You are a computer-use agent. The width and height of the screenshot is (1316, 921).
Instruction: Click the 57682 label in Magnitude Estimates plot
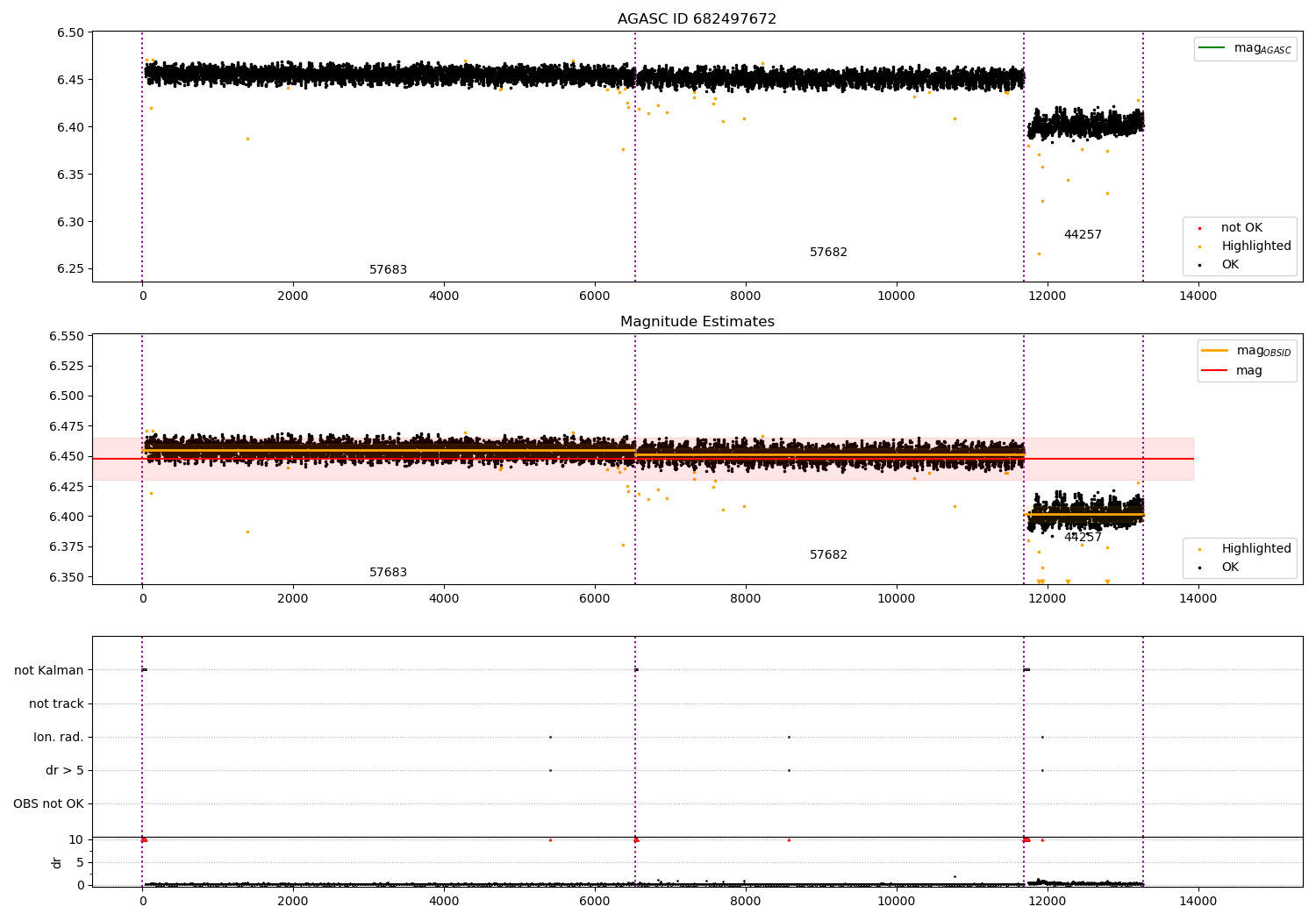point(828,555)
